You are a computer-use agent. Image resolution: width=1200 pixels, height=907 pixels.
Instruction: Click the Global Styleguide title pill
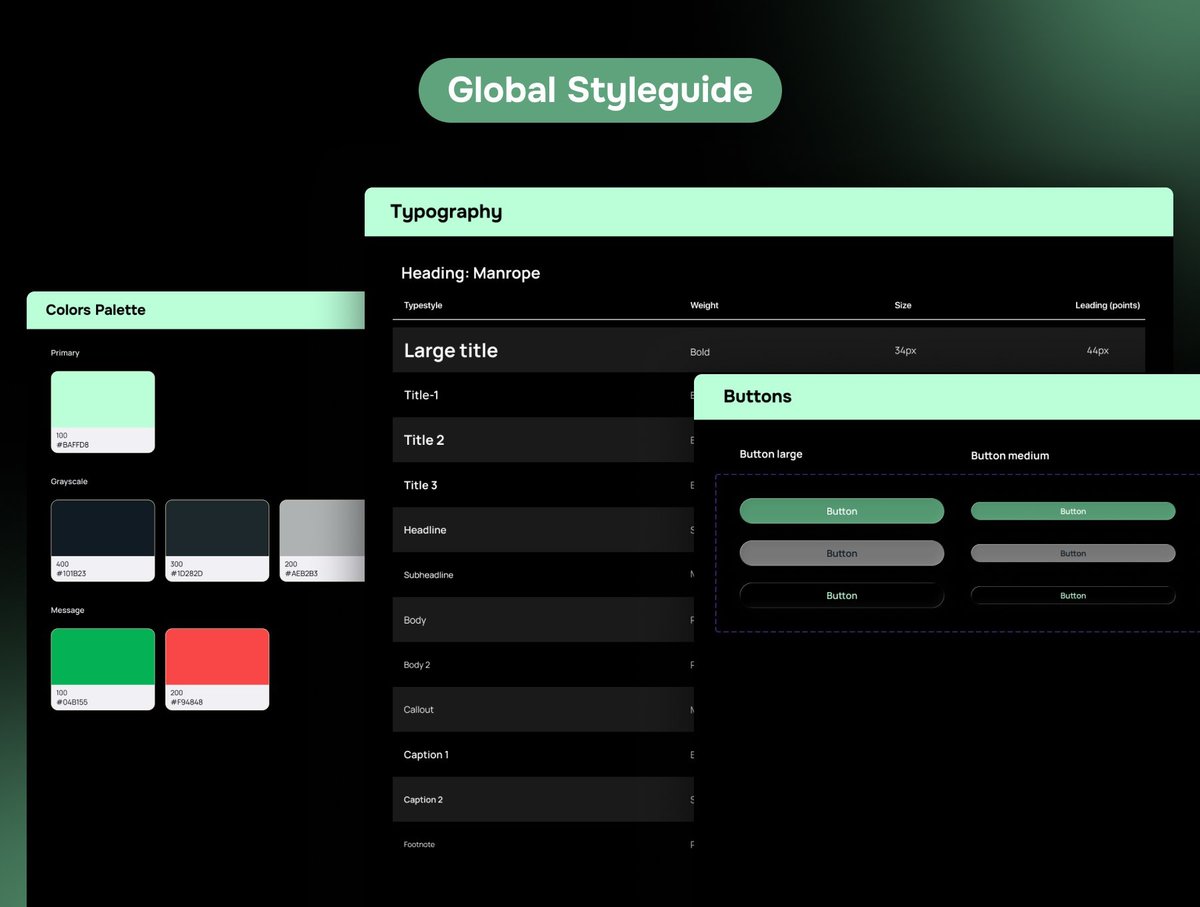pos(599,90)
